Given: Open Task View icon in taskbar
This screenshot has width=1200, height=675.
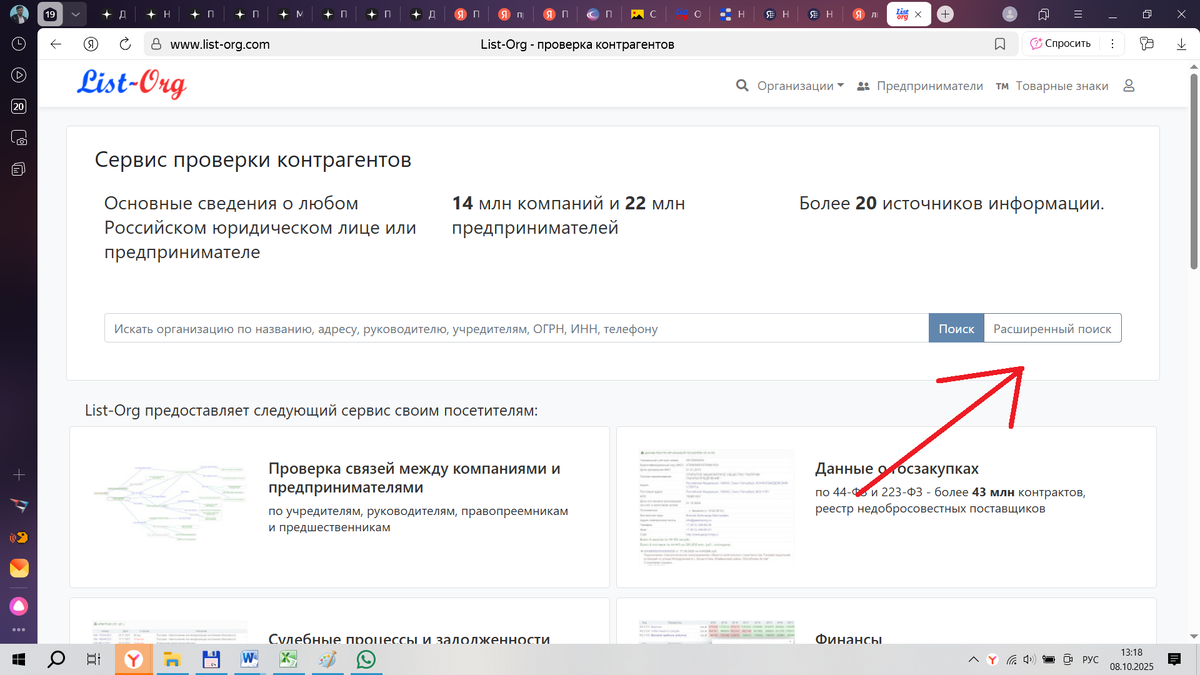Looking at the screenshot, I should click(x=92, y=659).
